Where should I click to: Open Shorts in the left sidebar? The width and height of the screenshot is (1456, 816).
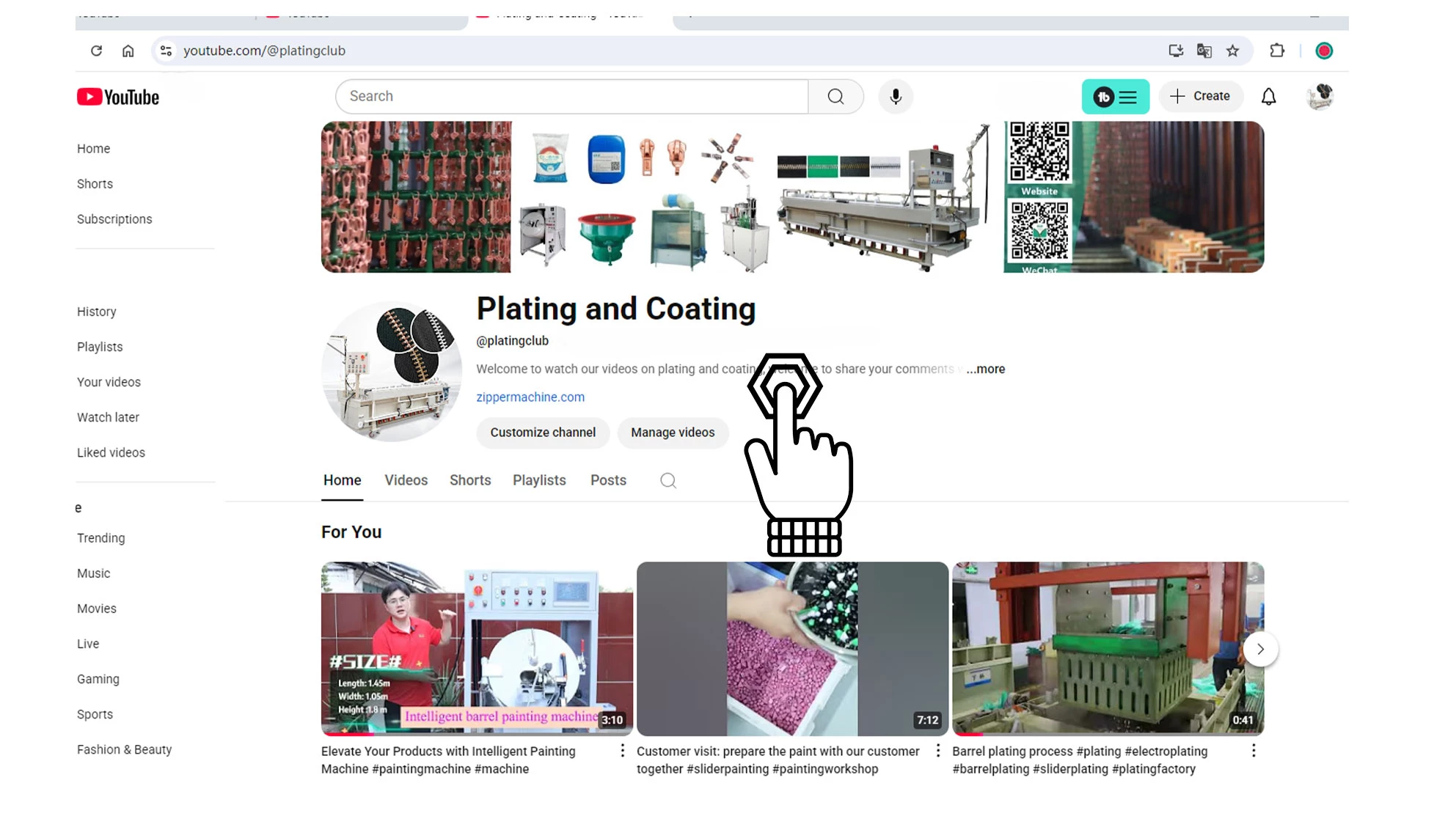pos(95,184)
